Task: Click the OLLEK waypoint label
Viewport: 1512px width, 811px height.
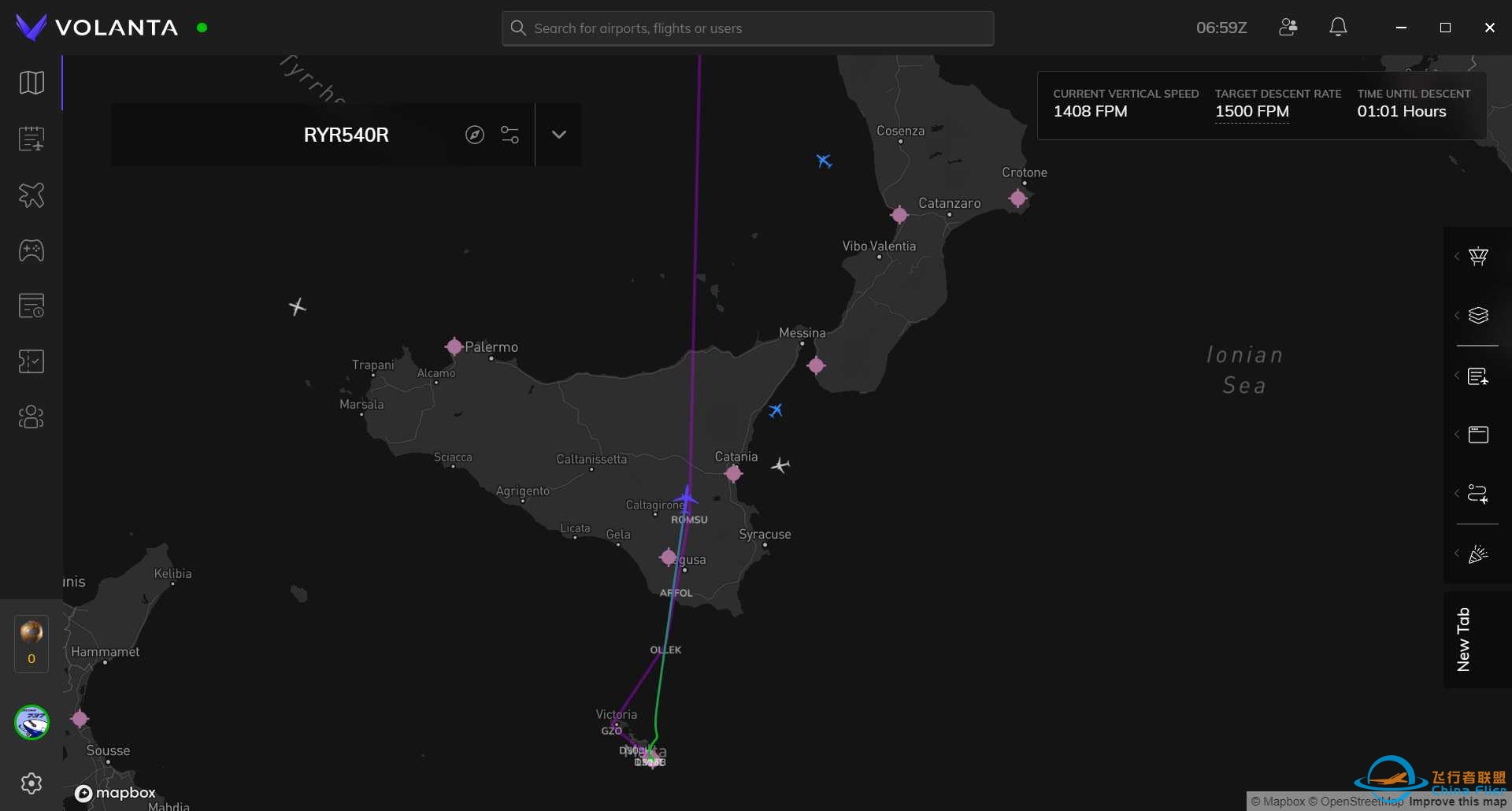Action: [x=665, y=650]
